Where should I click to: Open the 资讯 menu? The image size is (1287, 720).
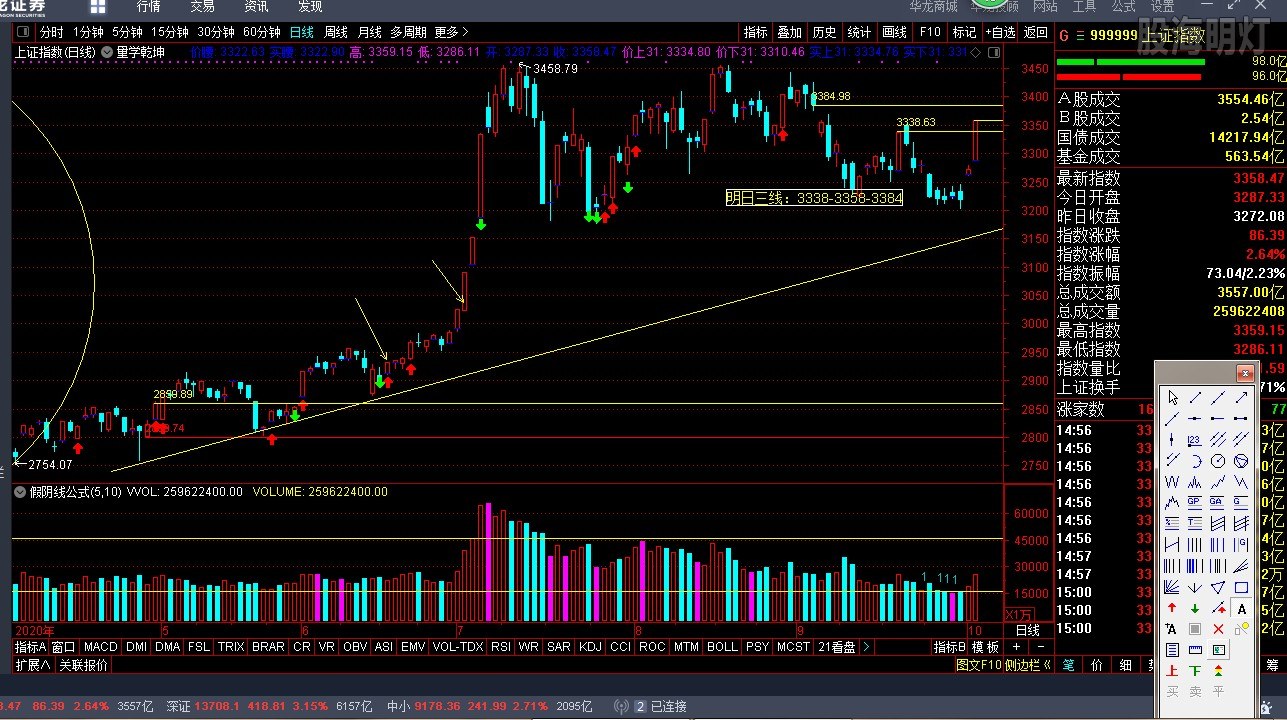tap(256, 7)
